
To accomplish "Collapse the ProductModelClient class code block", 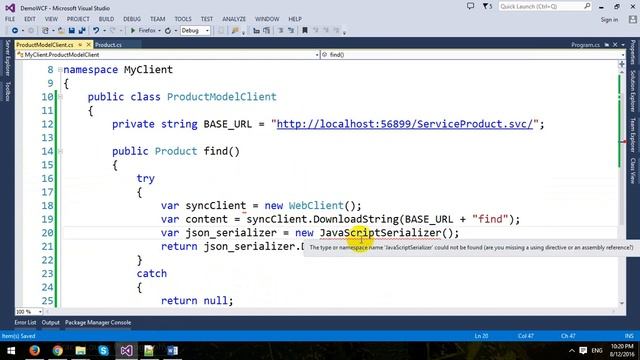I will pyautogui.click(x=60, y=97).
